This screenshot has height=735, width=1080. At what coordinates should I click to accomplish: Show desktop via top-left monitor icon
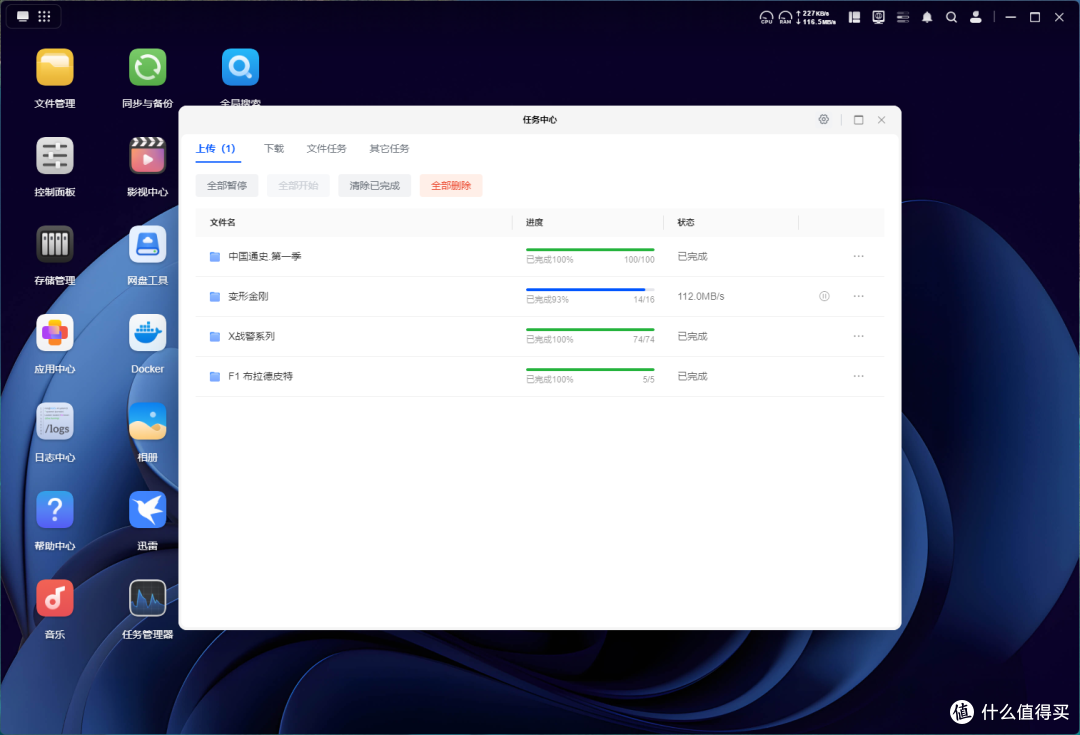tap(23, 17)
